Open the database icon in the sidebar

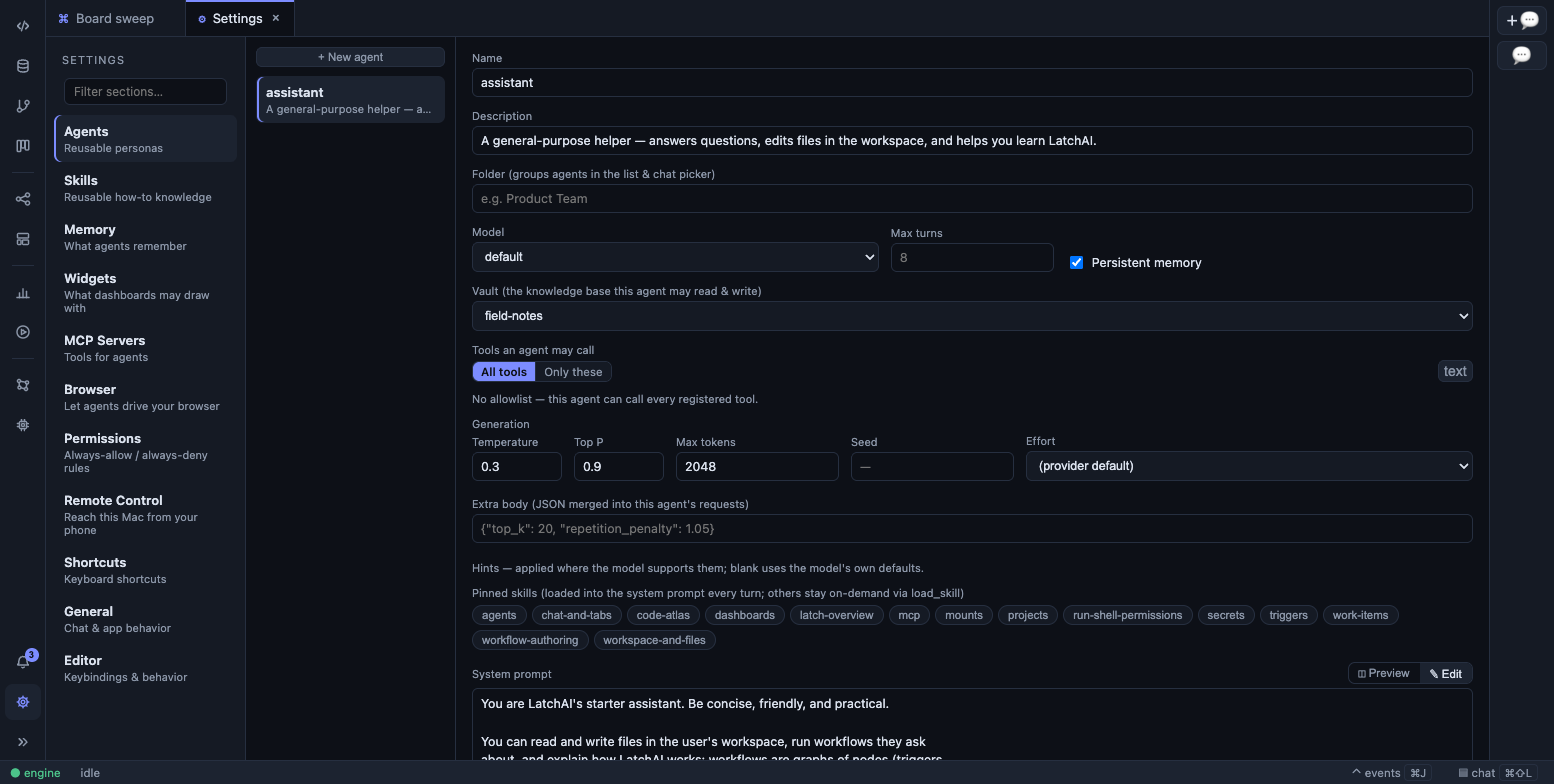coord(23,66)
